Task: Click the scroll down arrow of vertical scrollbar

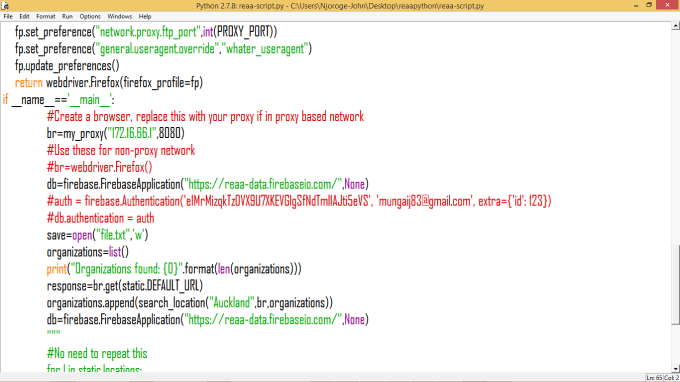Action: click(x=676, y=369)
